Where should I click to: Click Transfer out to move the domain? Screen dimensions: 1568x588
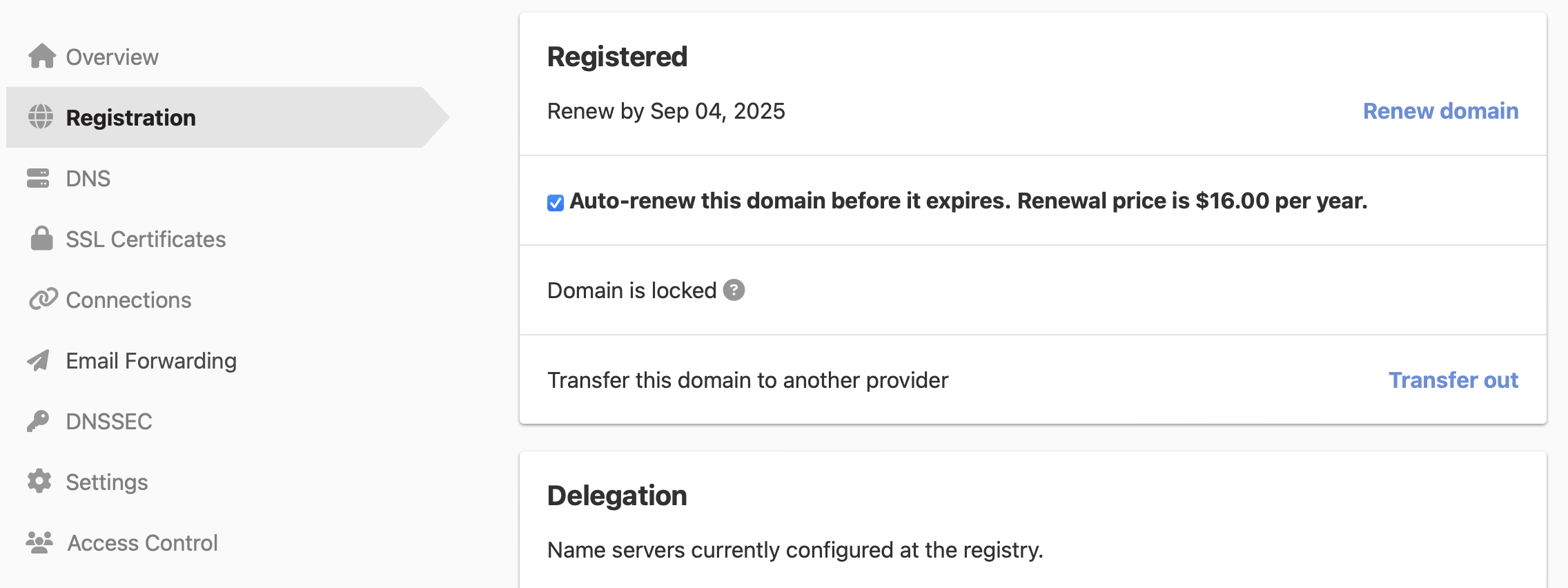[1453, 380]
